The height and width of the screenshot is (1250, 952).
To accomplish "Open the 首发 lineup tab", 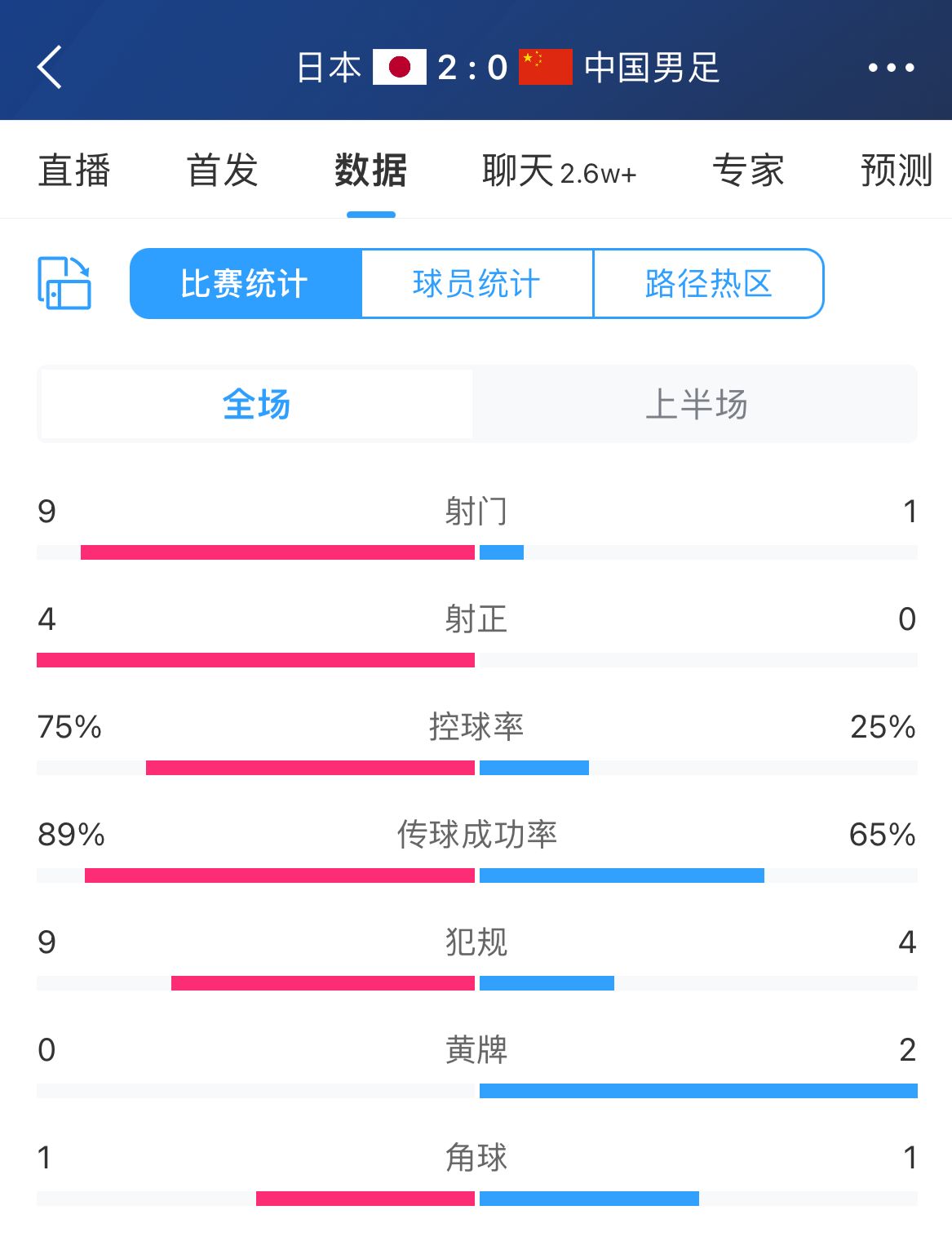I will pos(222,171).
